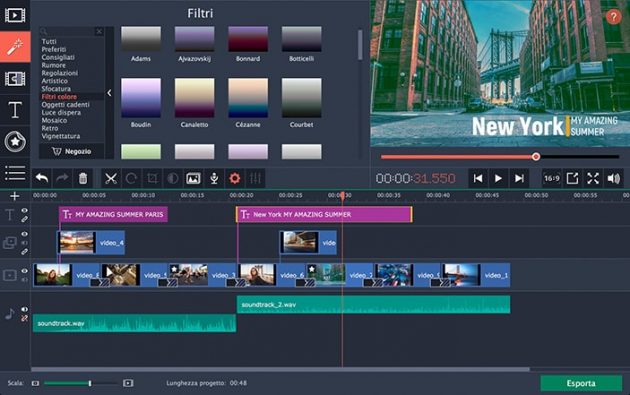This screenshot has height=395, width=630.
Task: Open the Negozio store button
Action: [x=72, y=151]
